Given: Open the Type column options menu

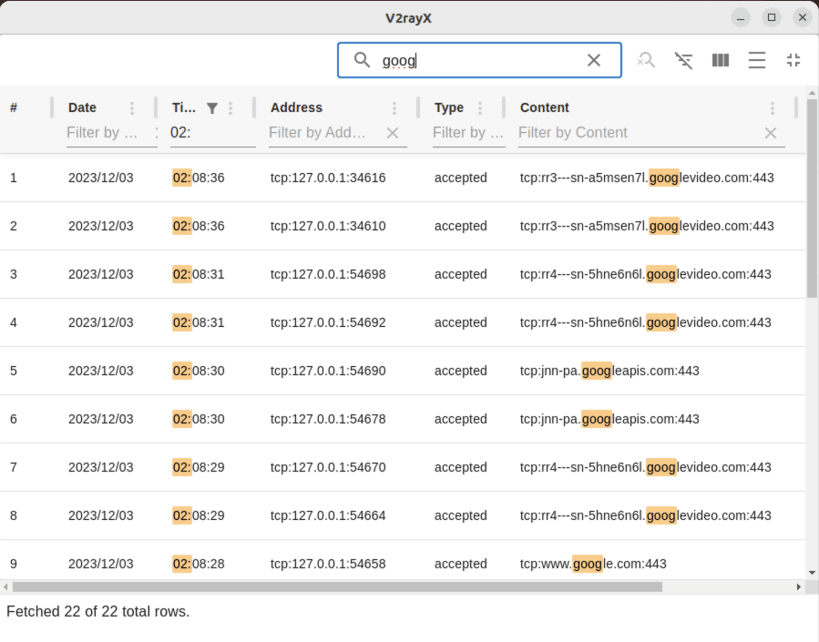Looking at the screenshot, I should pos(480,108).
